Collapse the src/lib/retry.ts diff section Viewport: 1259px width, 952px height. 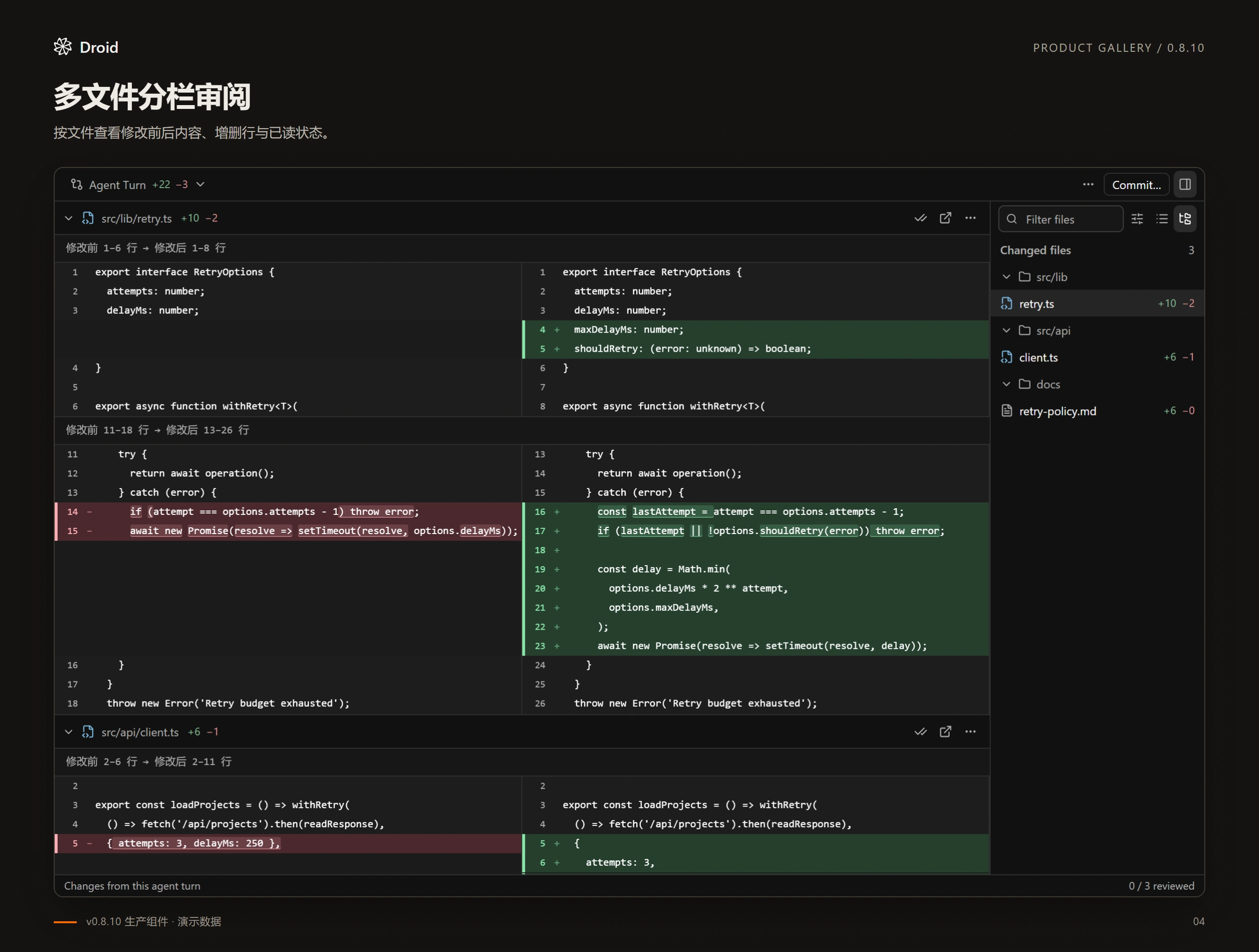[x=68, y=218]
